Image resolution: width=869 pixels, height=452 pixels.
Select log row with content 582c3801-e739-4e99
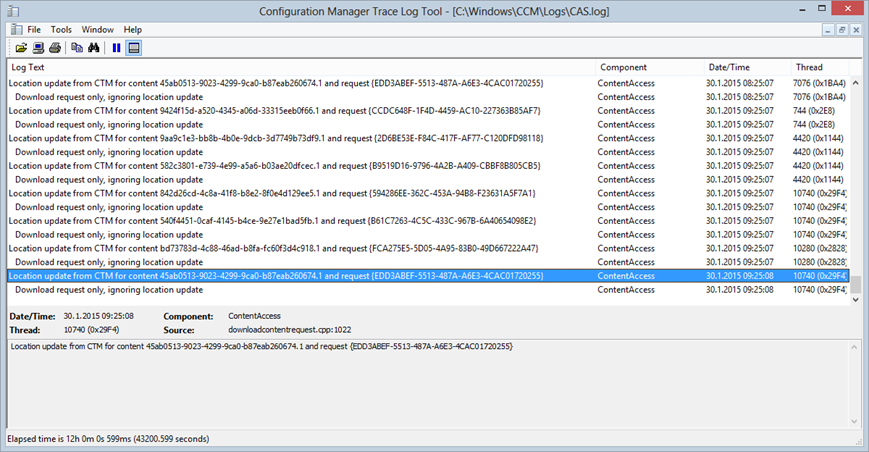pos(427,166)
